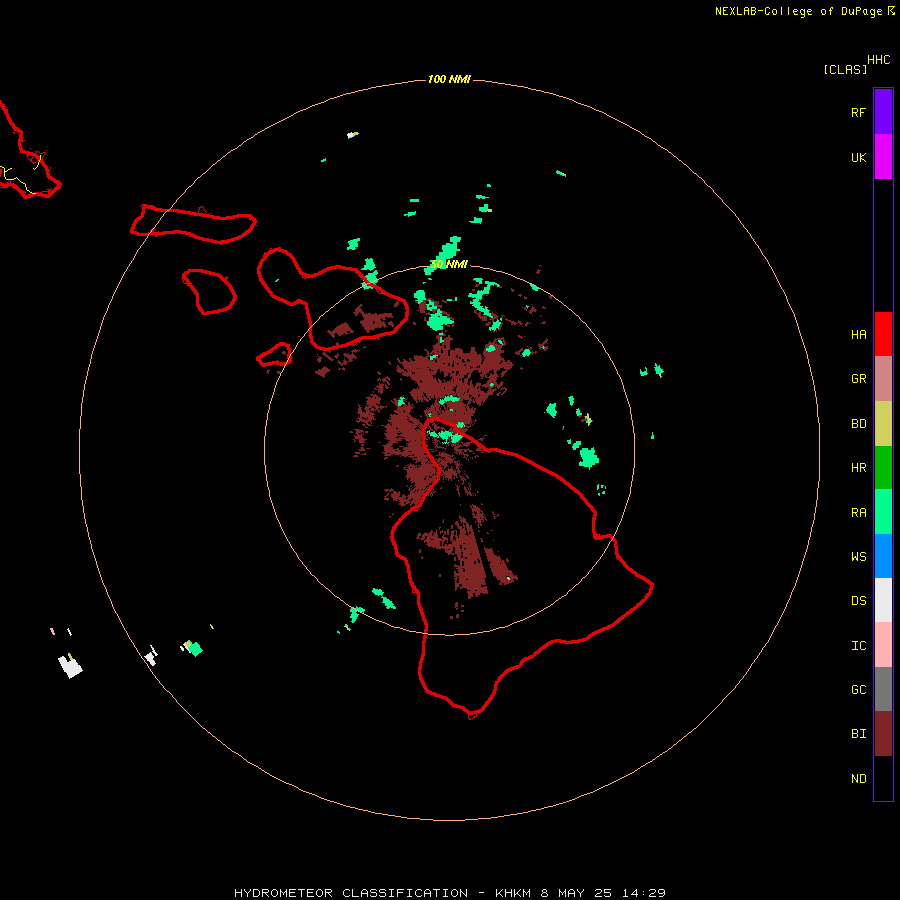Click the BI legend label
This screenshot has height=900, width=900.
click(x=858, y=734)
